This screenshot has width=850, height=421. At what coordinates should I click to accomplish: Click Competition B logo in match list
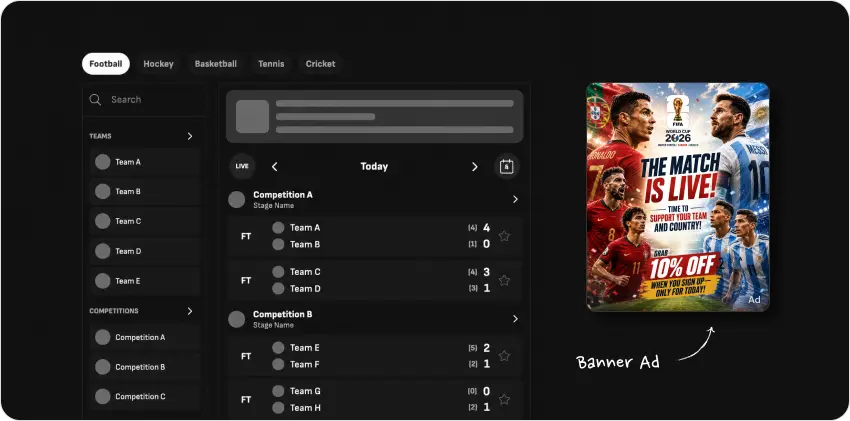(236, 319)
